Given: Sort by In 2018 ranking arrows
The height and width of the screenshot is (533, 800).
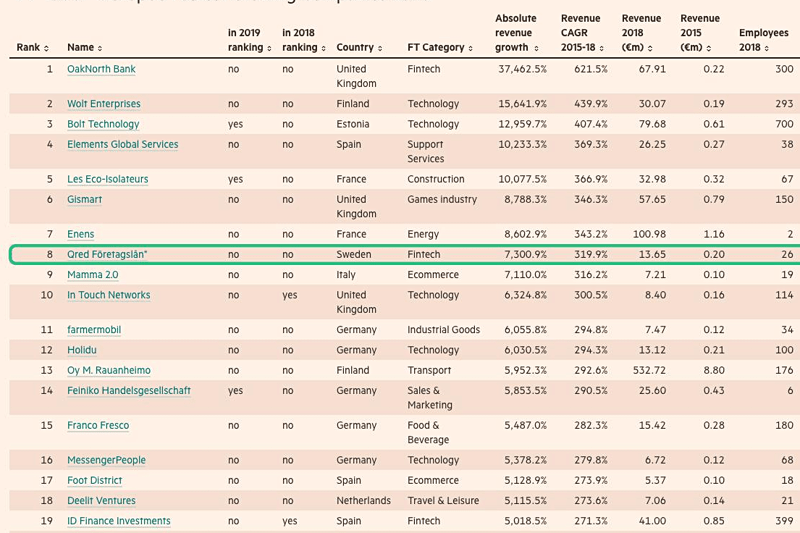Looking at the screenshot, I should pos(323,48).
